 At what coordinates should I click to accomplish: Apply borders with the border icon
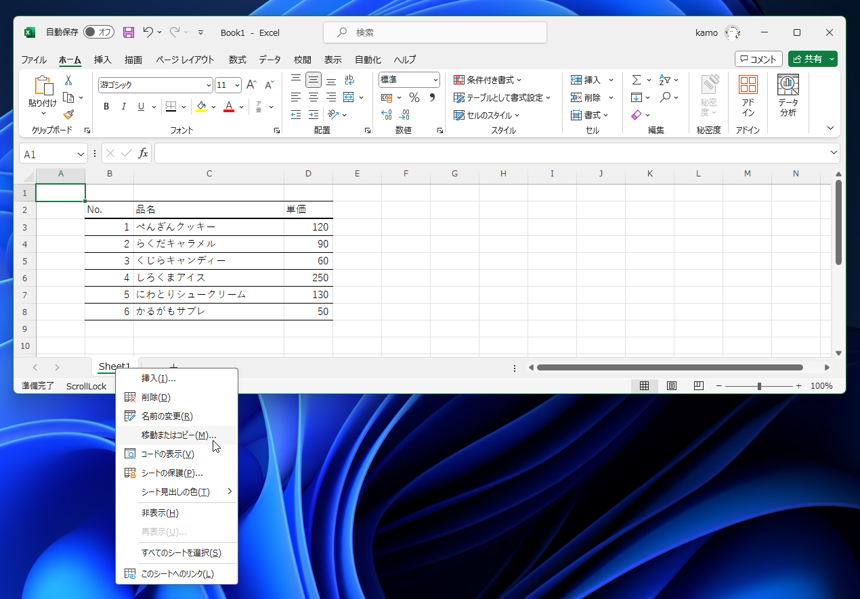[x=171, y=106]
